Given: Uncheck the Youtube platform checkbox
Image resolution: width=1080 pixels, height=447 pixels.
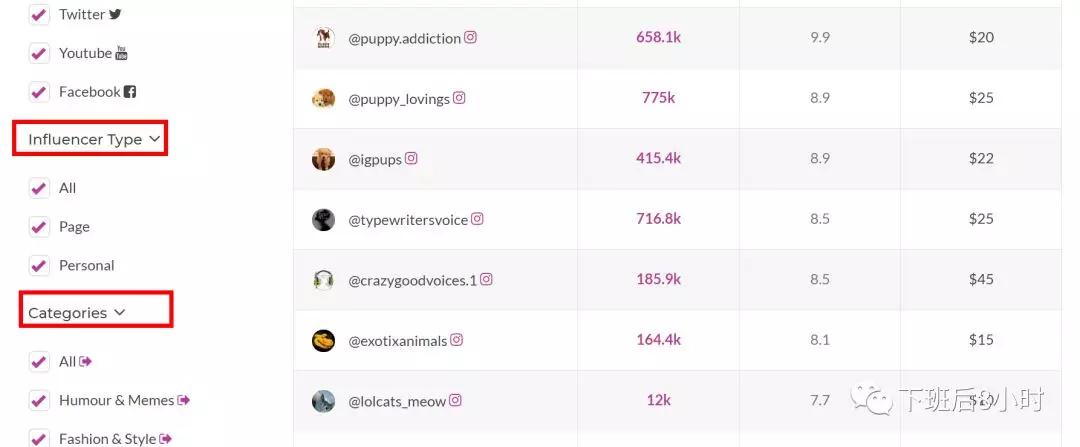Looking at the screenshot, I should [39, 53].
